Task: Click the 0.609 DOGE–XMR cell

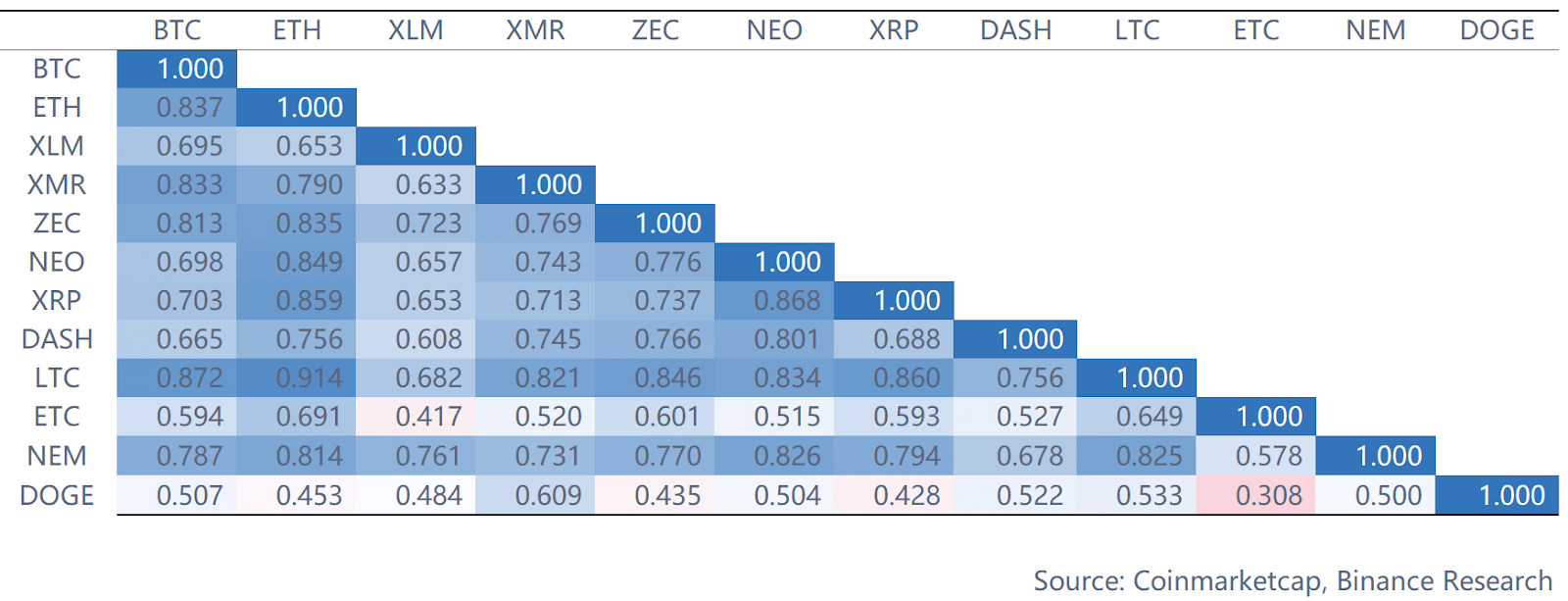Action: point(548,496)
